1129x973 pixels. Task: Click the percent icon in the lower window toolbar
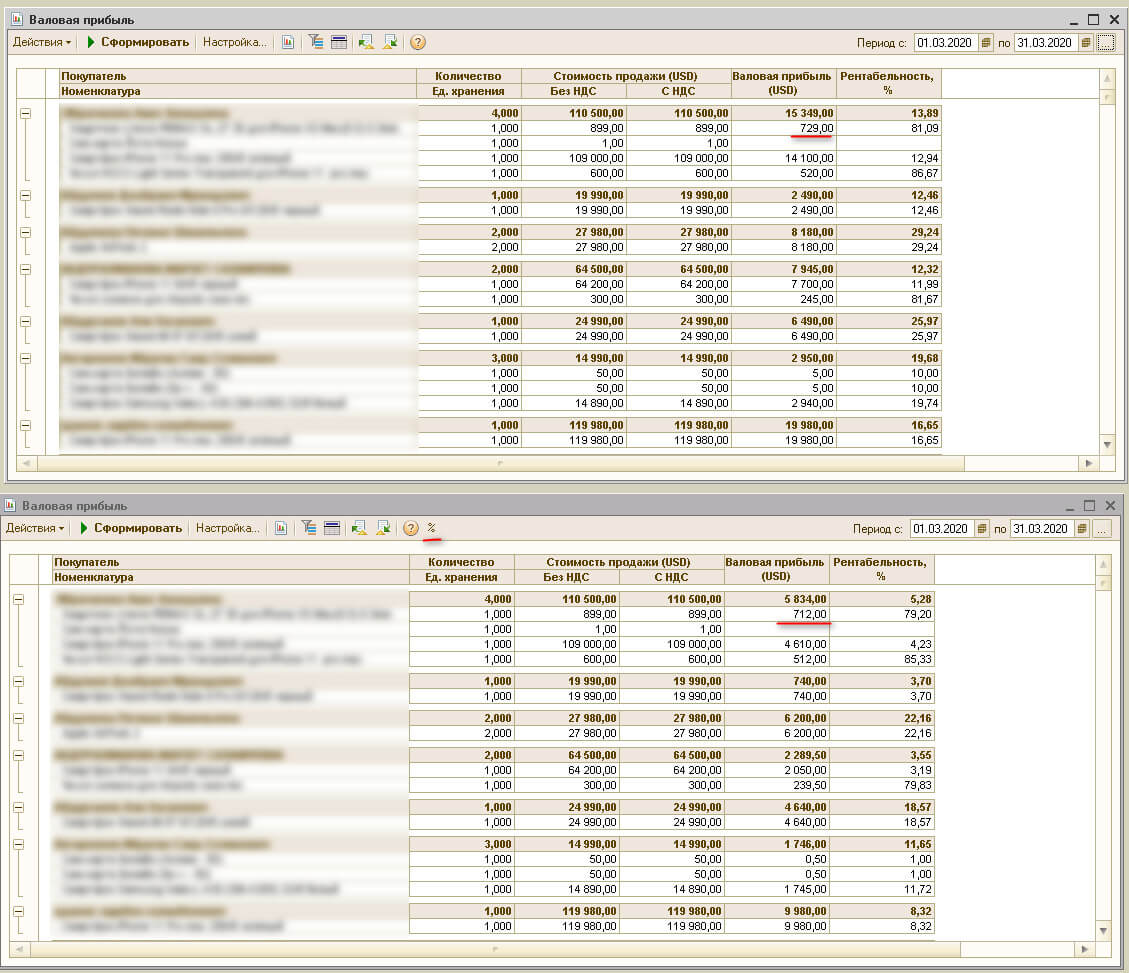coord(432,528)
